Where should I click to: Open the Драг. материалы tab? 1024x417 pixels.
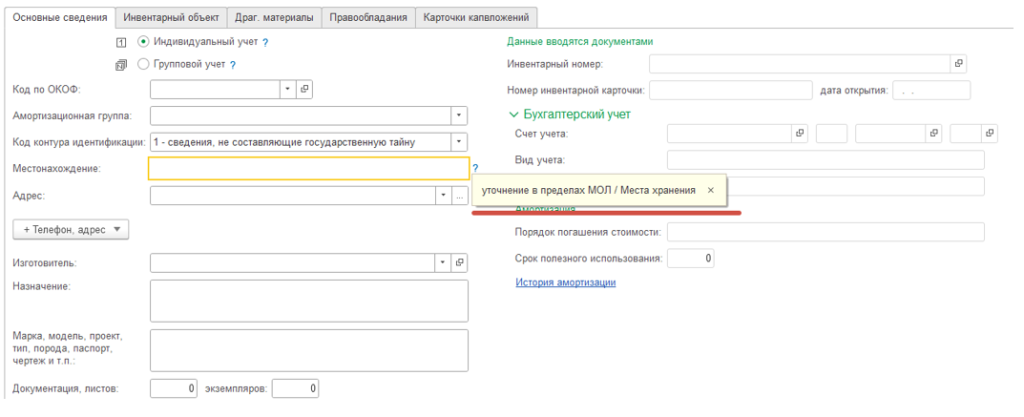[x=274, y=18]
